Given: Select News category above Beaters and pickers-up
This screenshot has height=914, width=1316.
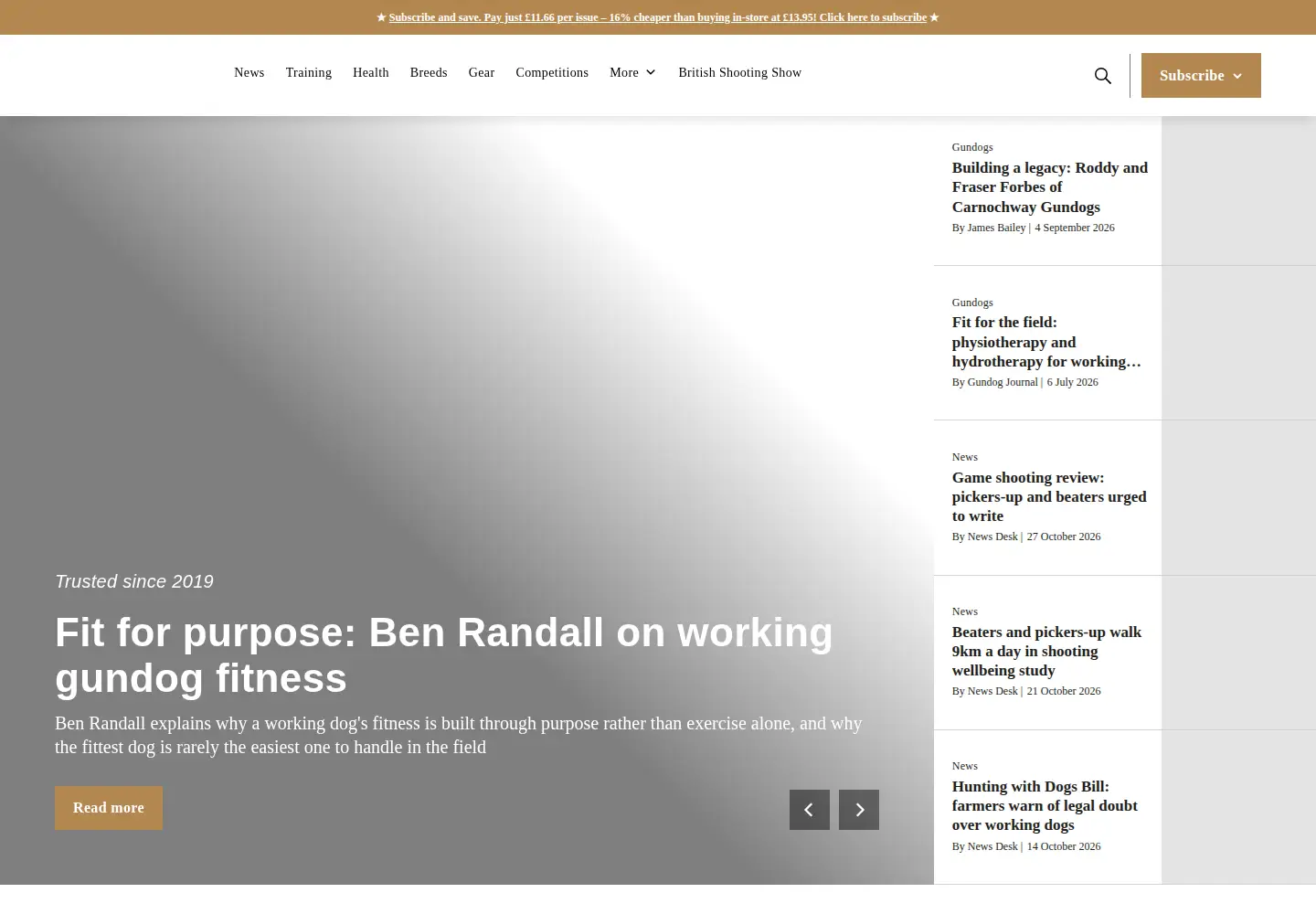Looking at the screenshot, I should (x=965, y=611).
